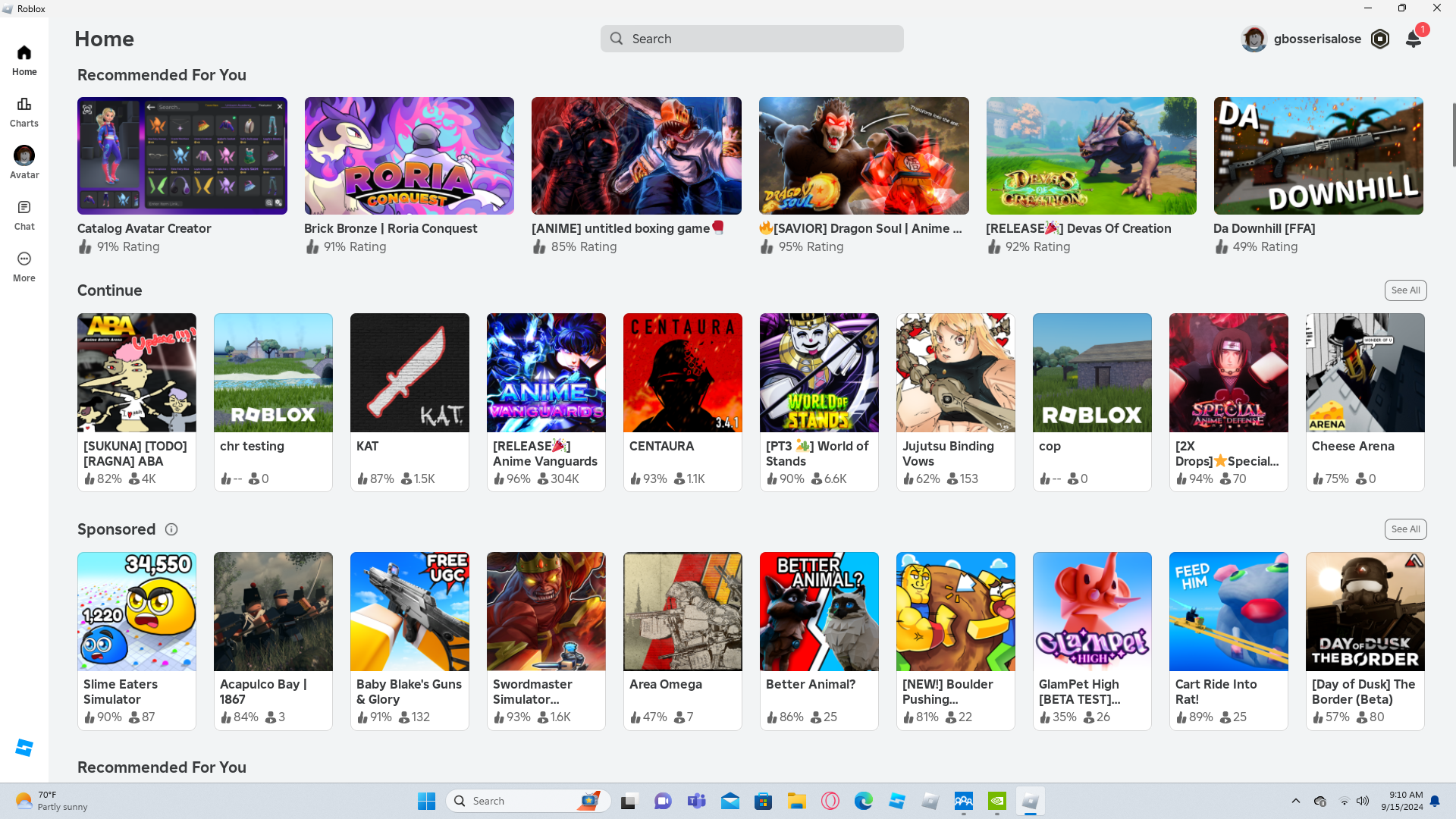Open the ABA game card
1456x819 pixels.
136,402
